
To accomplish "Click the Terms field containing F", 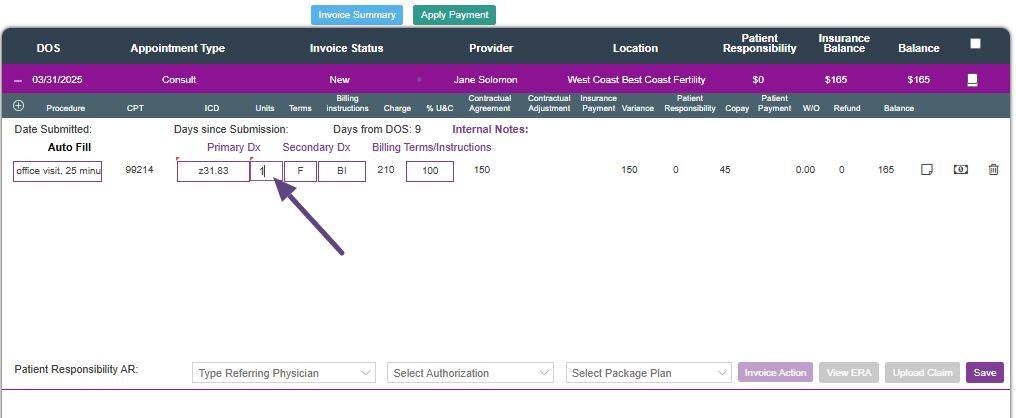I will click(x=300, y=171).
